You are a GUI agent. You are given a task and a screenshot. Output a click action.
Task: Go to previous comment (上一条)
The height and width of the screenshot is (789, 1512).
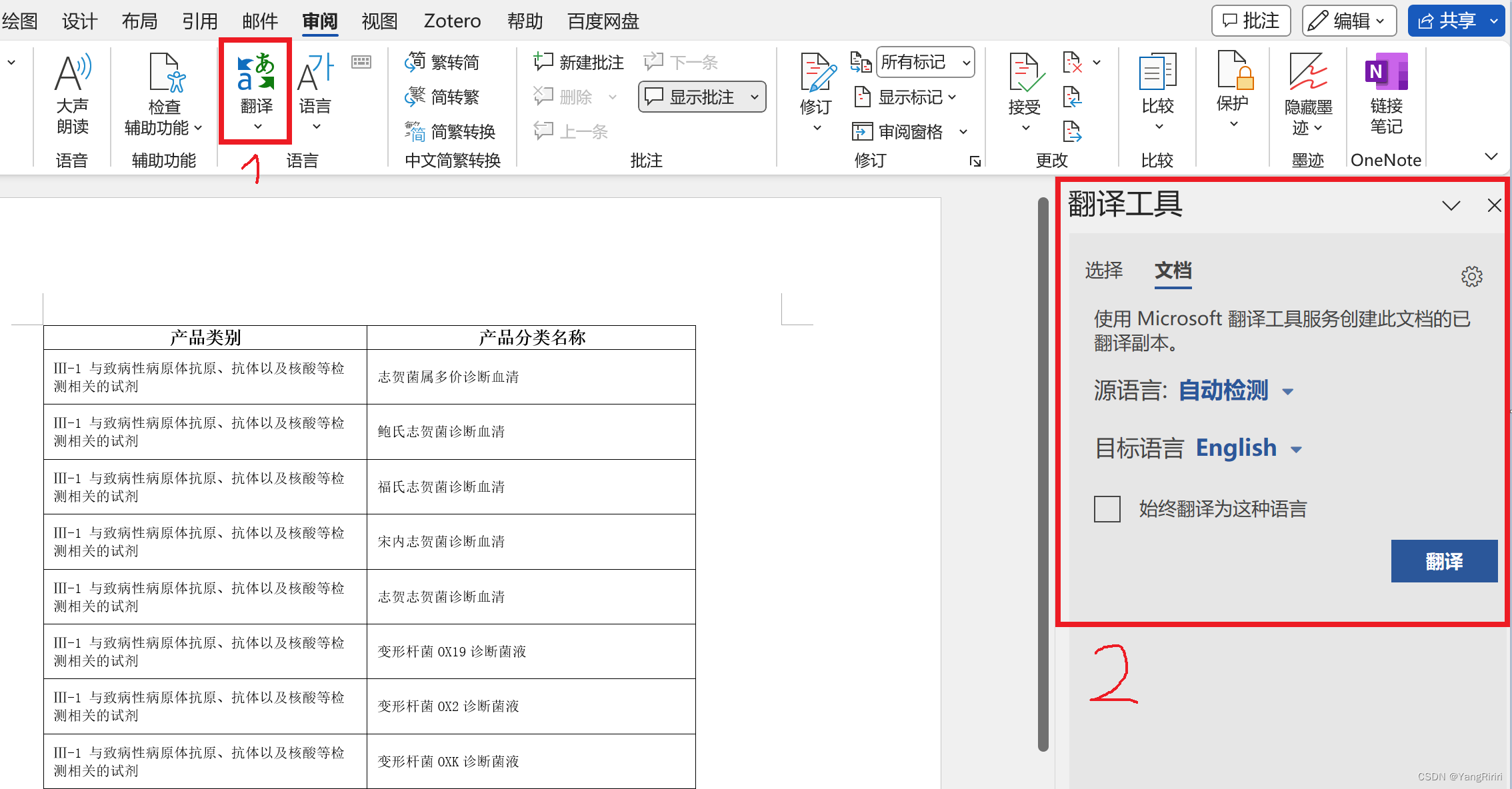point(571,131)
